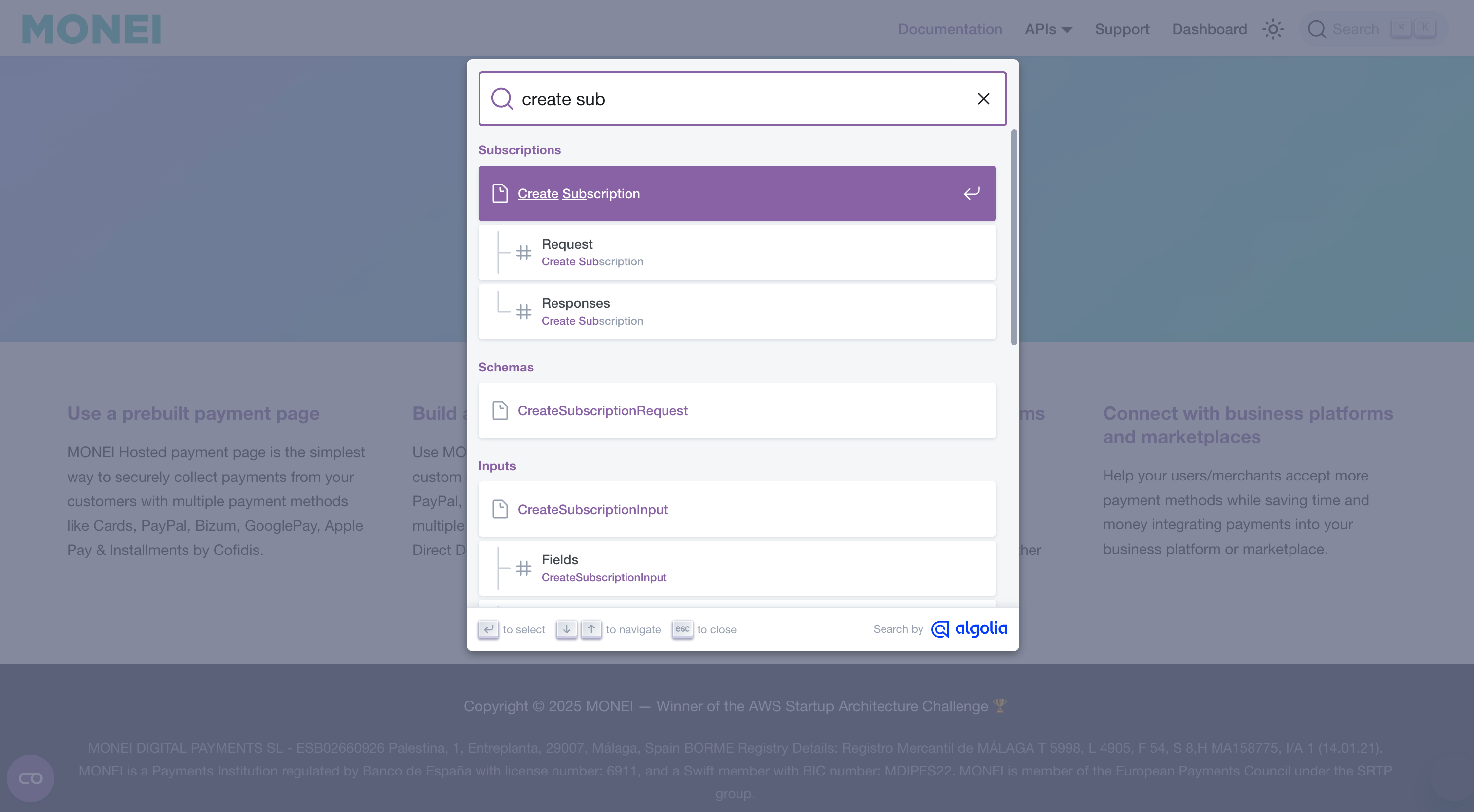Open the Responses section of Create Subscription
The image size is (1474, 812).
[x=737, y=312]
